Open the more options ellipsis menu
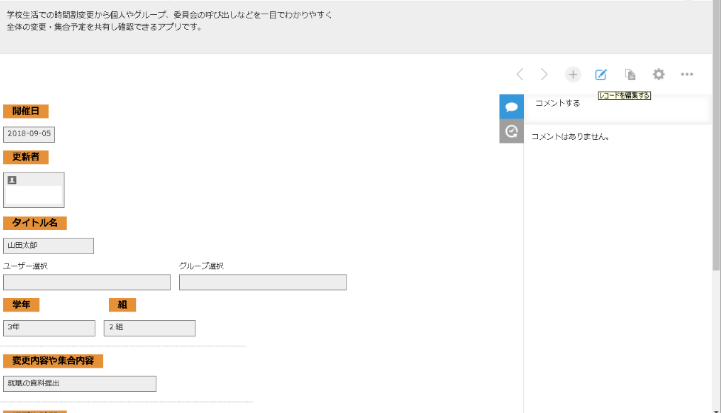Screen dimensions: 721x413 coord(687,74)
